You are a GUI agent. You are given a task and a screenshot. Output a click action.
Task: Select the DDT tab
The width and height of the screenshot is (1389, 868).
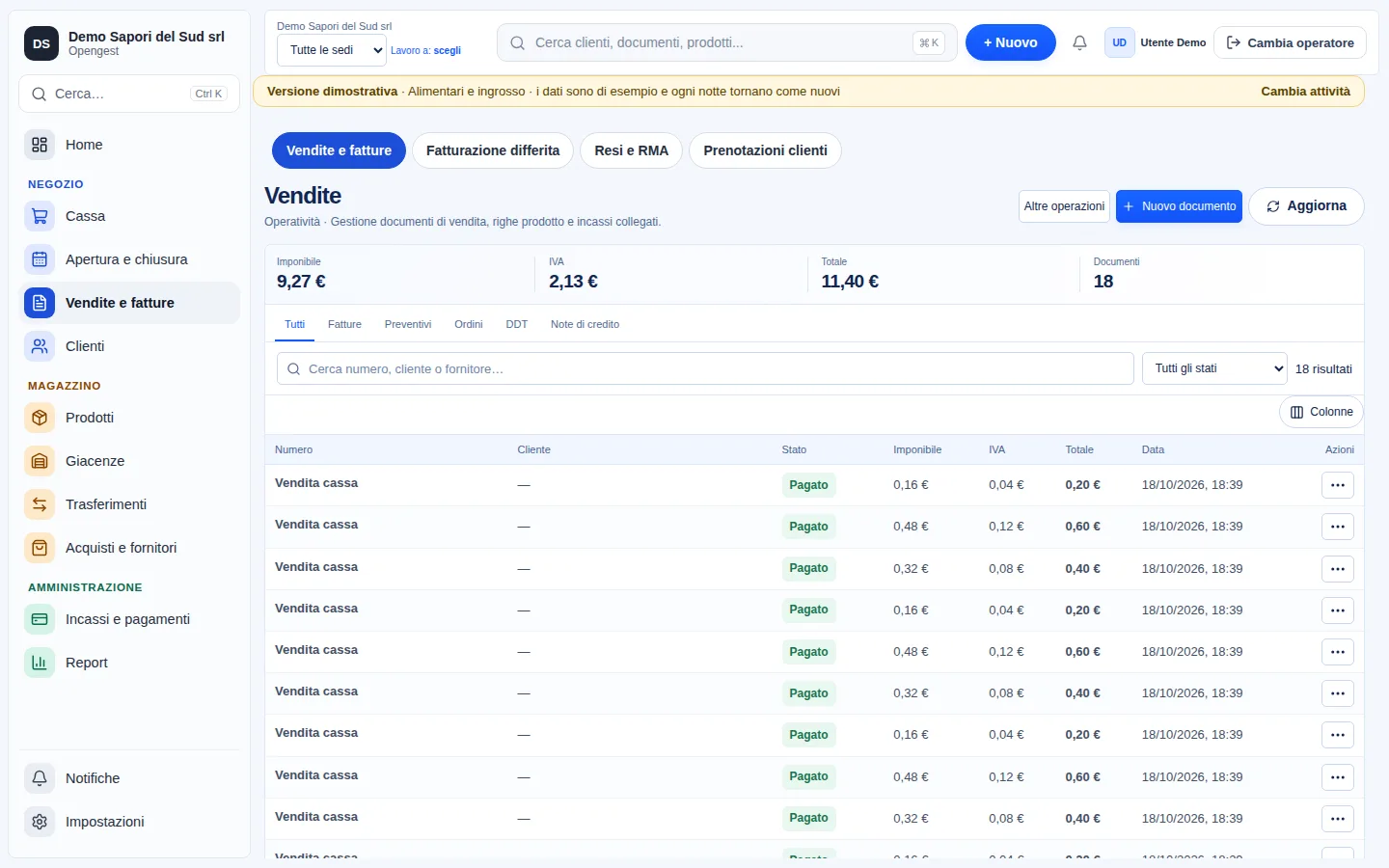point(517,324)
